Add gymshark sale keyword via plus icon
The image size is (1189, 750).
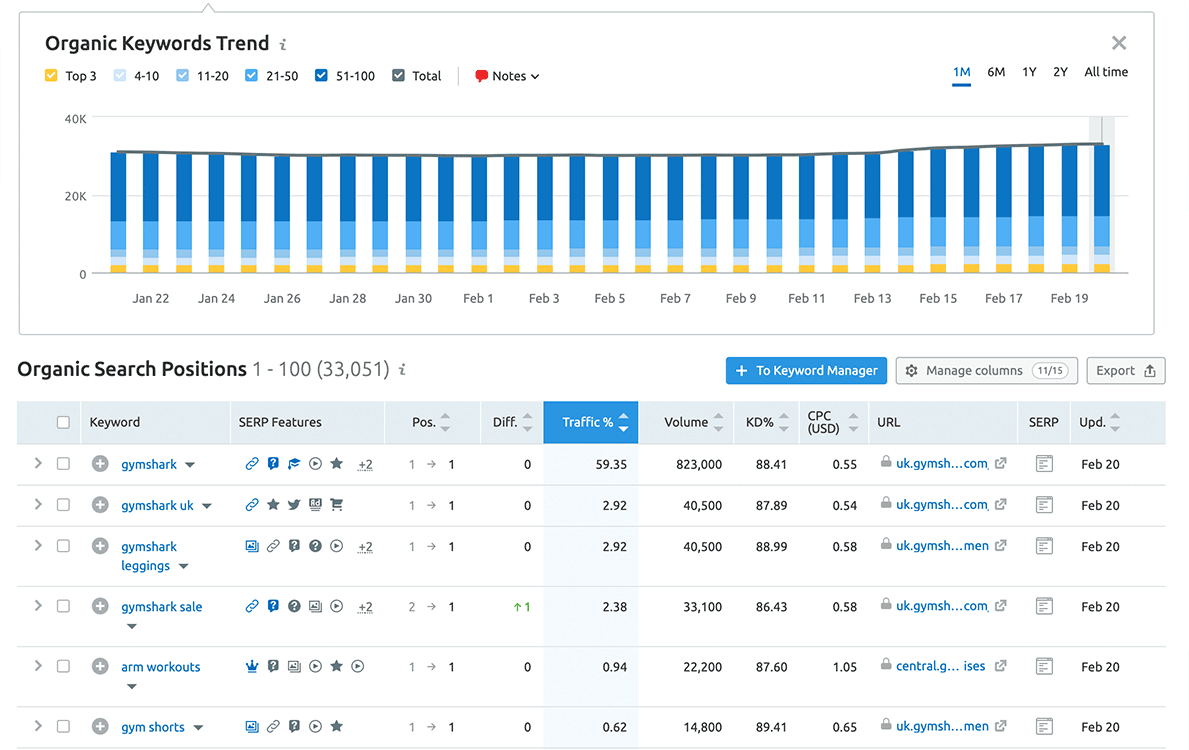click(x=100, y=606)
